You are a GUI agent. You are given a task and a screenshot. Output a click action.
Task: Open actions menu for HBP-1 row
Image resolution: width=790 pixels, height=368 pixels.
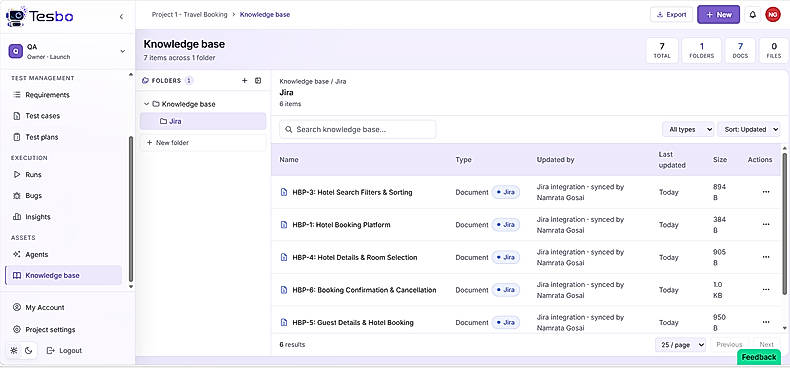click(766, 225)
